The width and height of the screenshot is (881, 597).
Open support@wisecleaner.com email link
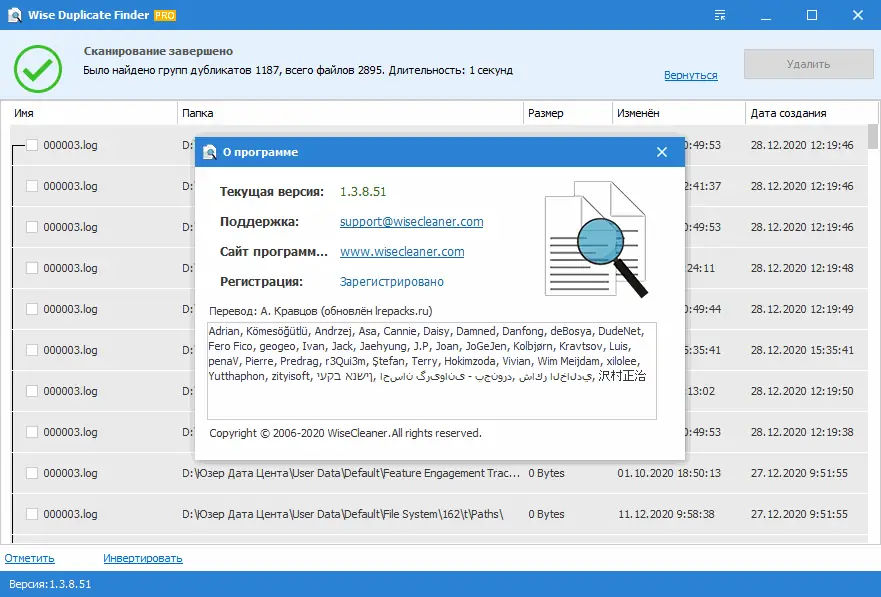pyautogui.click(x=411, y=222)
